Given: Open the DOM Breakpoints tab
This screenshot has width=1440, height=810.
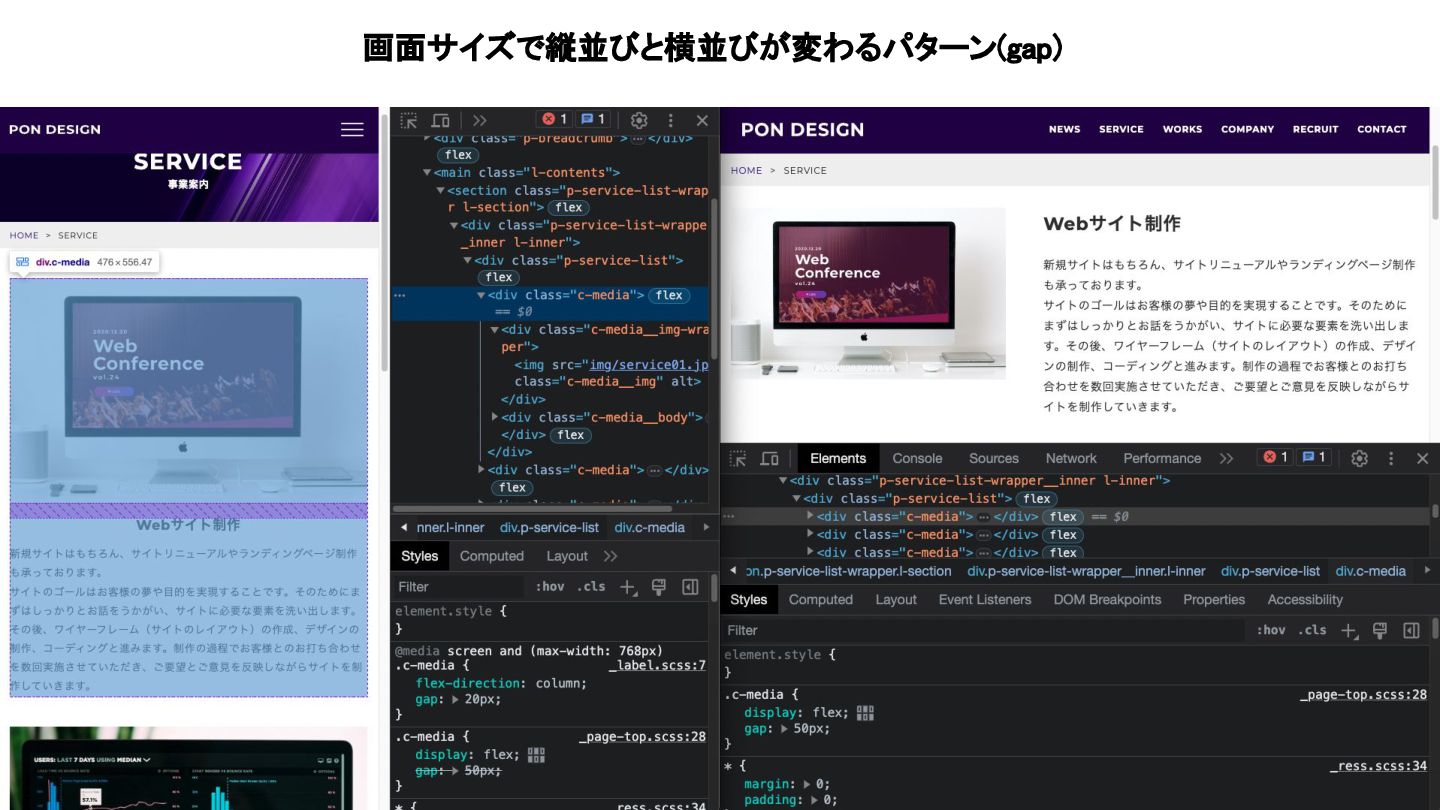Looking at the screenshot, I should point(1107,600).
